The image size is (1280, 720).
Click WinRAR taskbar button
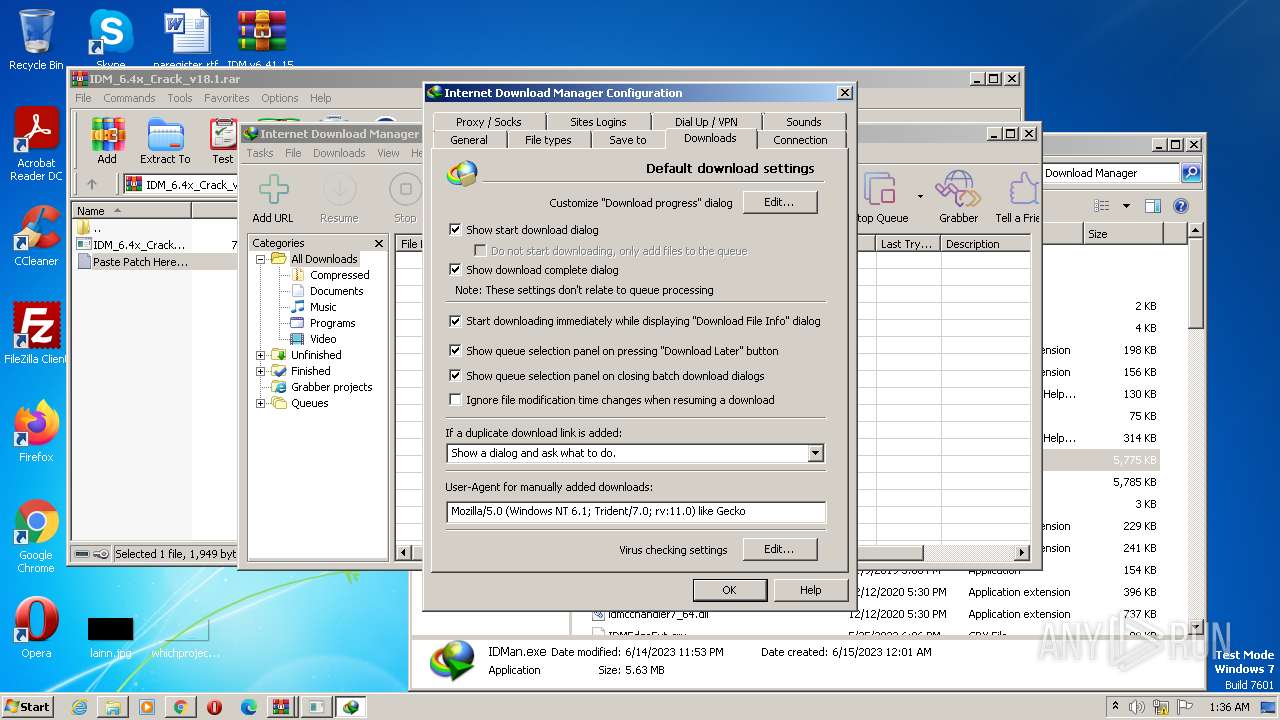282,707
